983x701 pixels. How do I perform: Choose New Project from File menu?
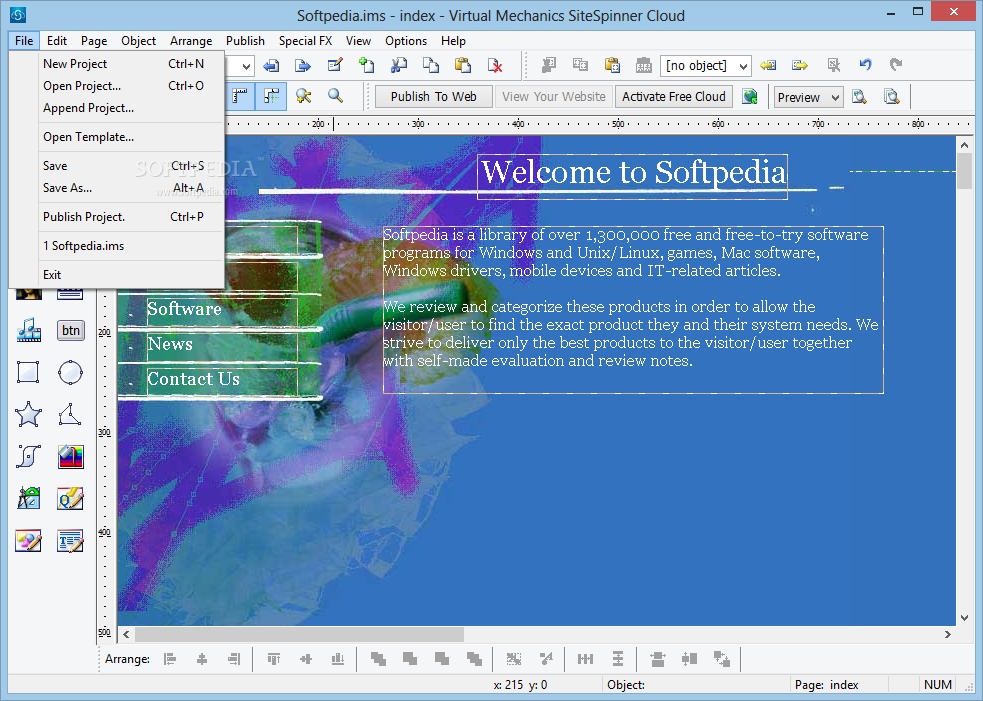coord(123,64)
